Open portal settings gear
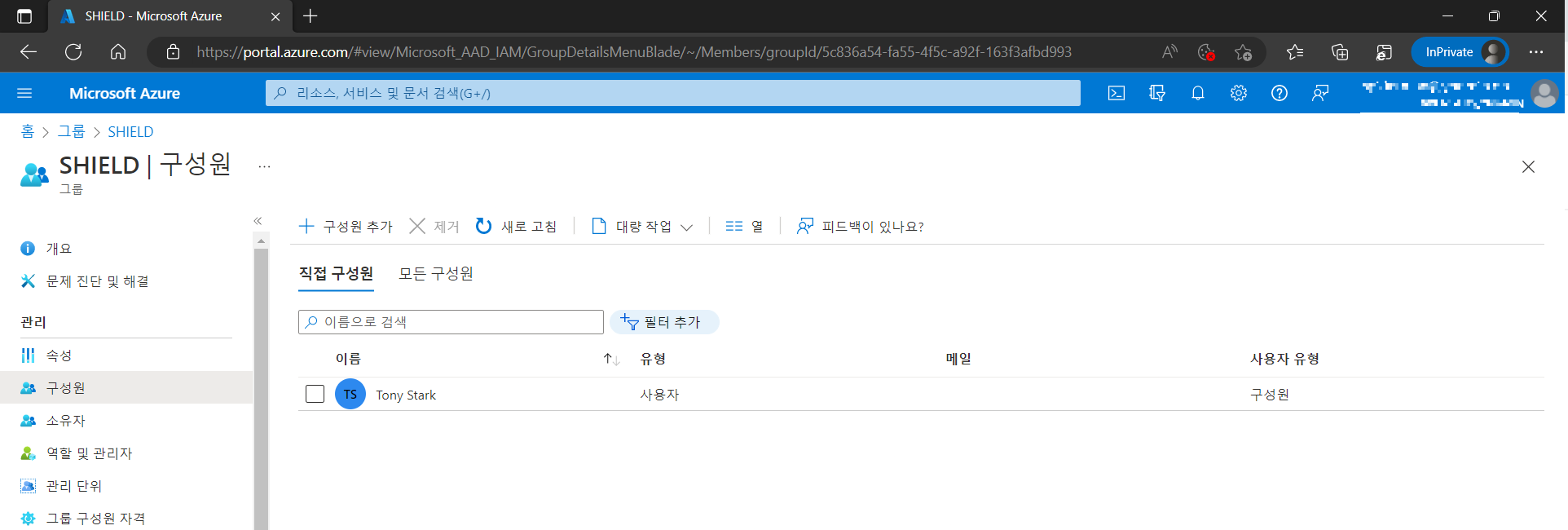 point(1239,93)
